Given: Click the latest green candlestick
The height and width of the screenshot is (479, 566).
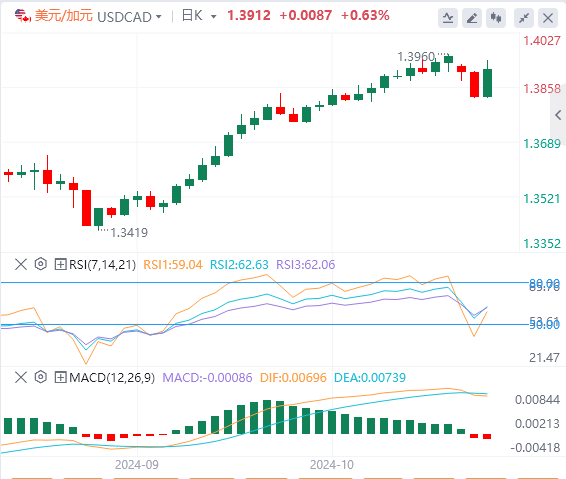Looking at the screenshot, I should (x=487, y=83).
